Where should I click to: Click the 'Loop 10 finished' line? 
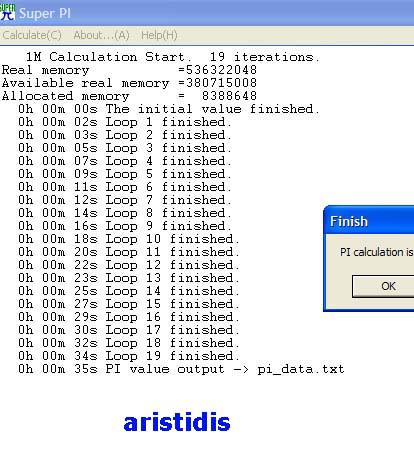pos(129,239)
